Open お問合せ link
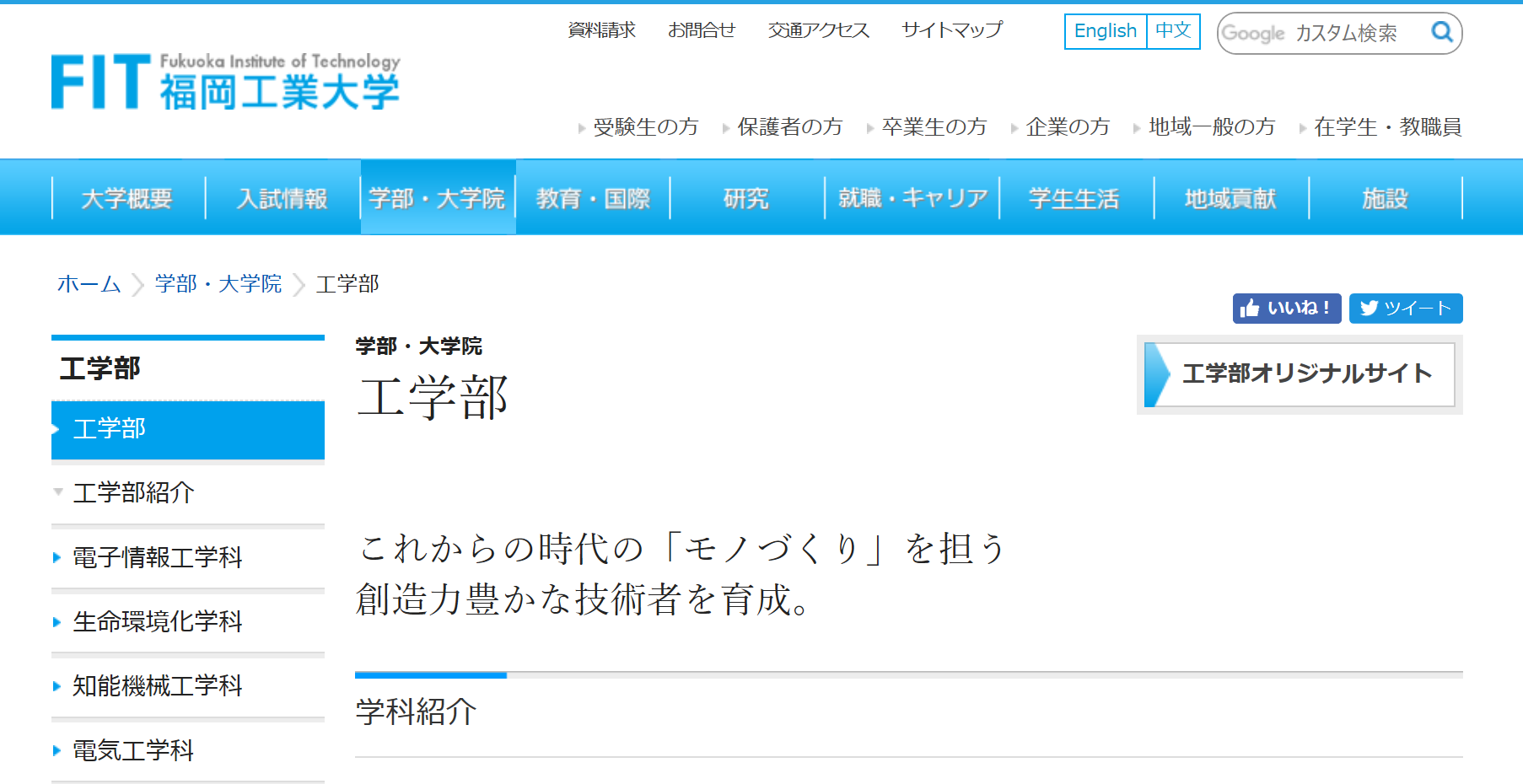 [x=702, y=30]
